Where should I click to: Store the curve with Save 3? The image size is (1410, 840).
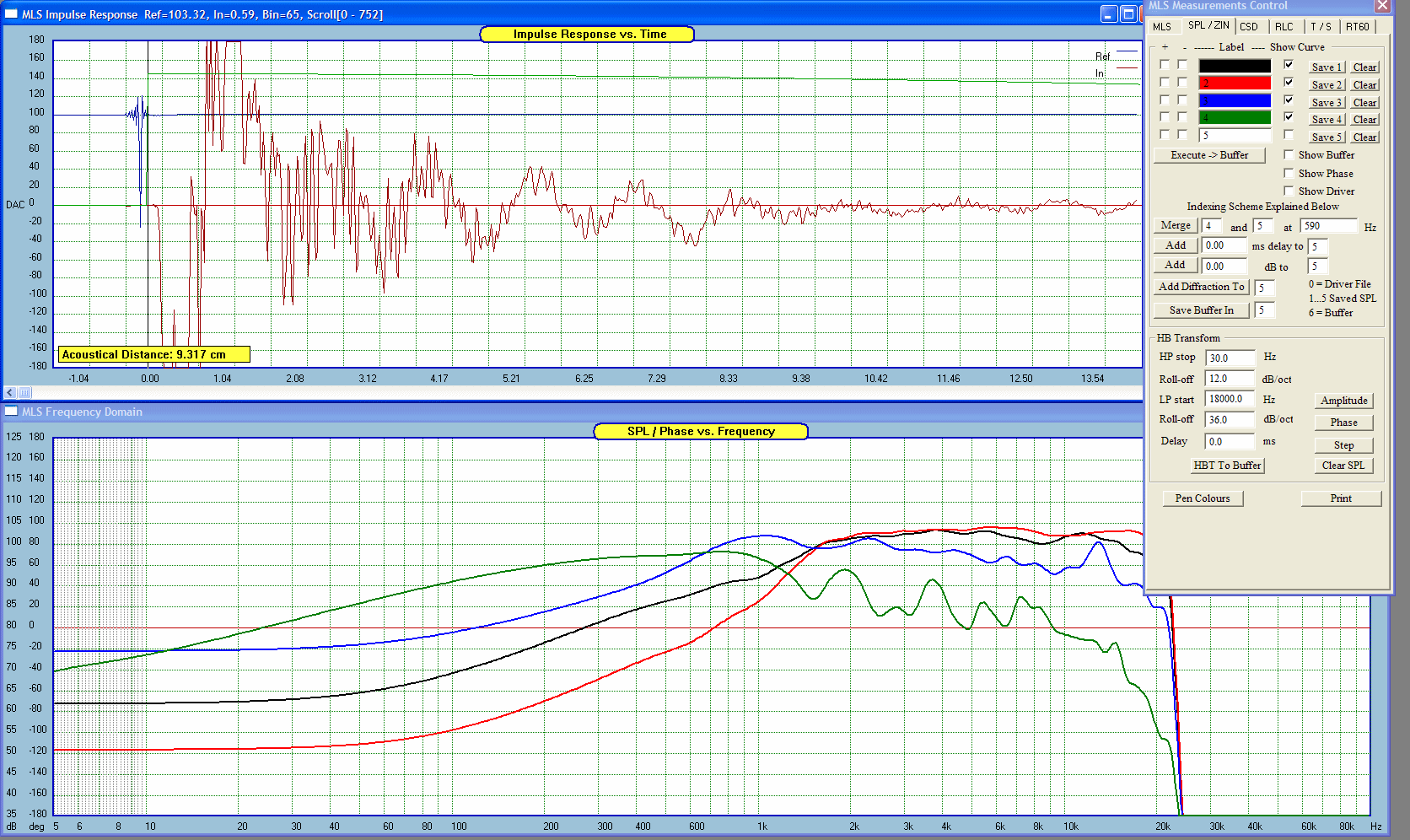(1327, 103)
